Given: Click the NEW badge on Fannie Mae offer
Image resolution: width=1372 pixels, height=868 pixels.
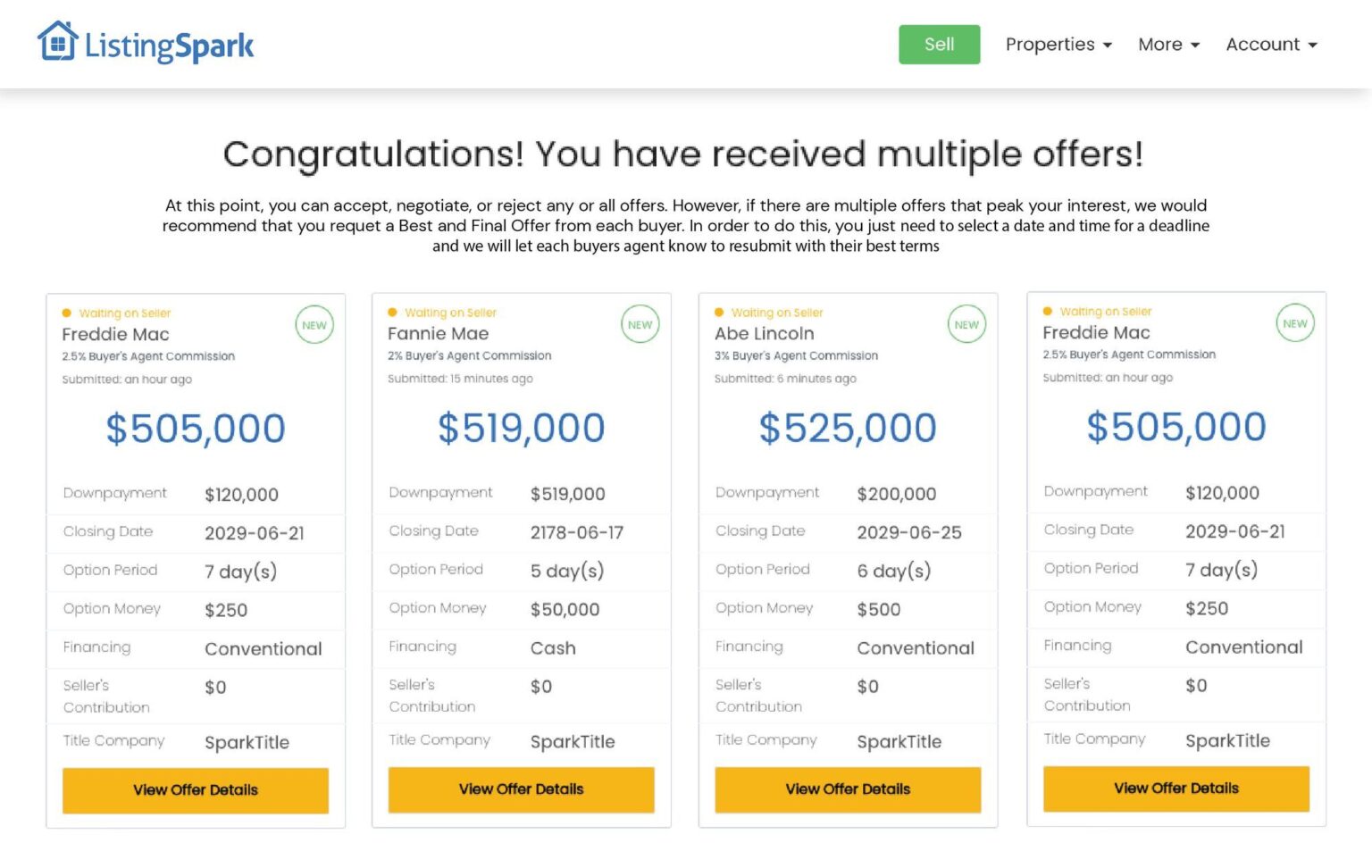Looking at the screenshot, I should pos(640,325).
